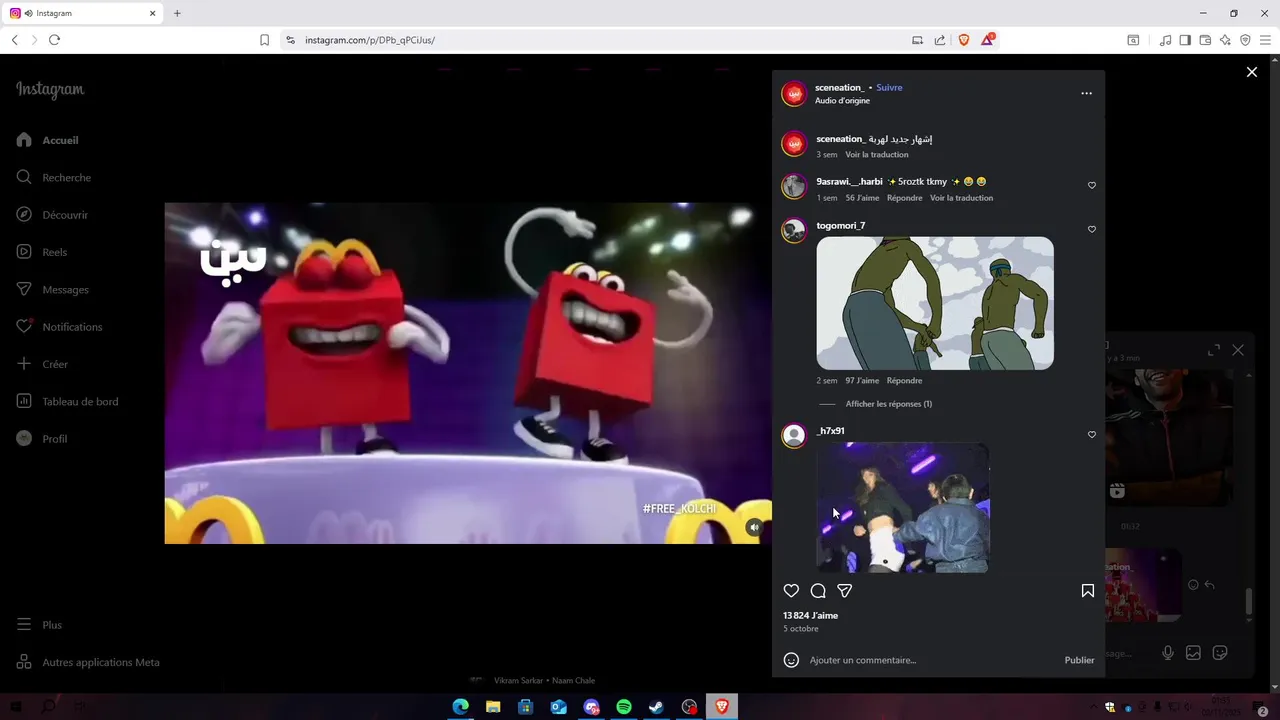Open the 13 824 J'aime likes list
This screenshot has width=1280, height=720.
click(x=811, y=616)
